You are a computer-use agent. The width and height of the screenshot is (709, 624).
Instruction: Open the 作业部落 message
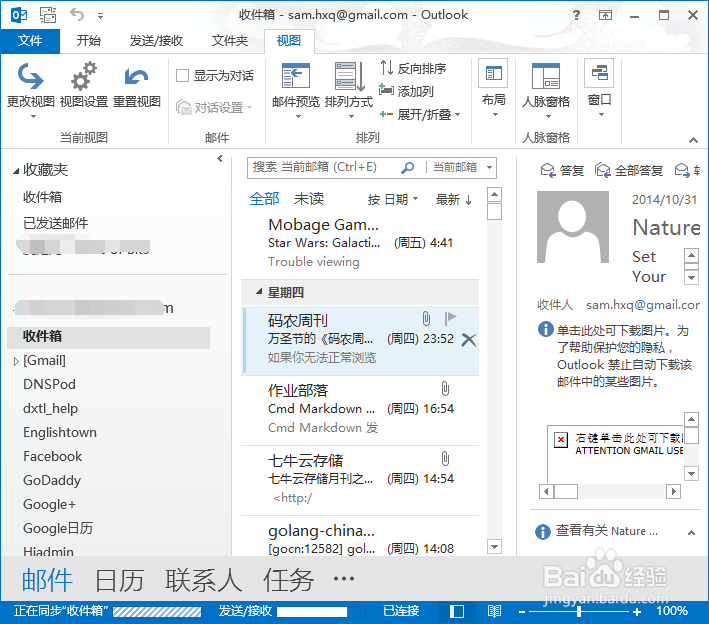[x=360, y=410]
